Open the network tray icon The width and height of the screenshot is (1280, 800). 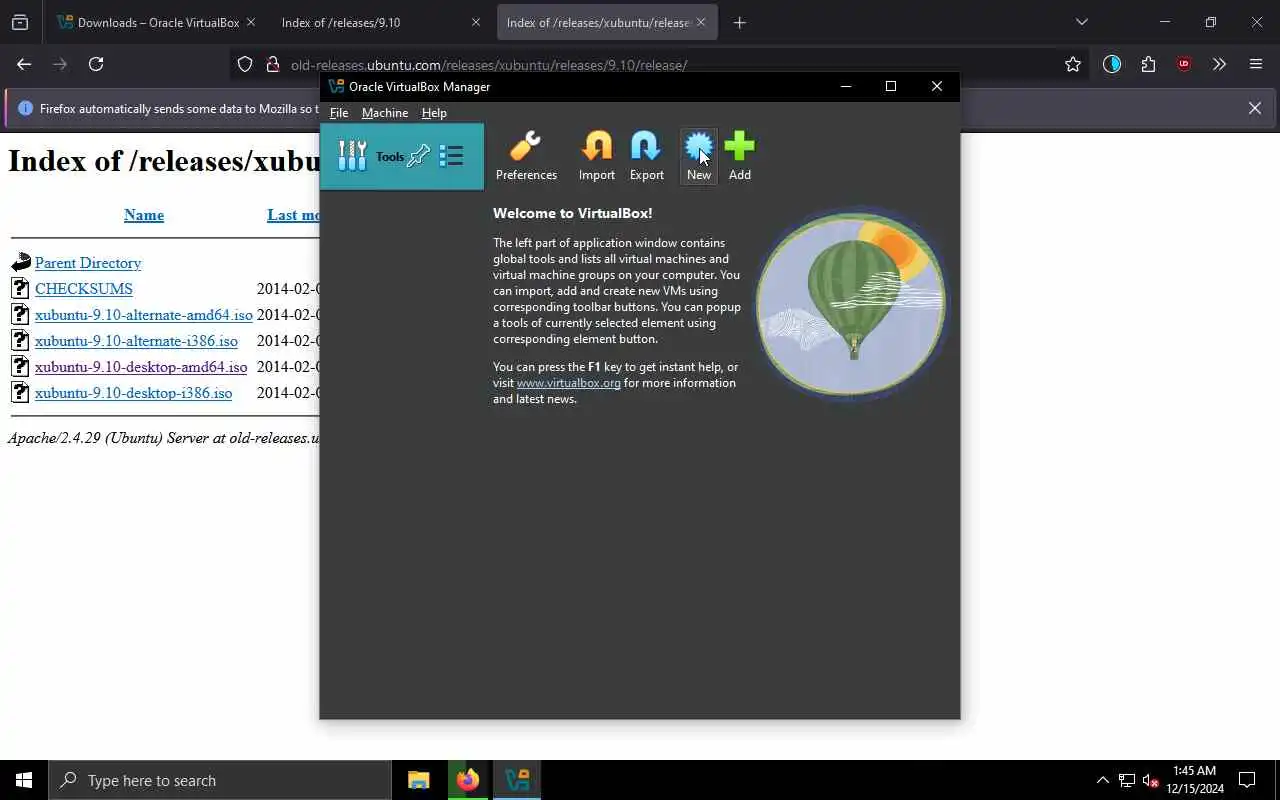[x=1127, y=780]
